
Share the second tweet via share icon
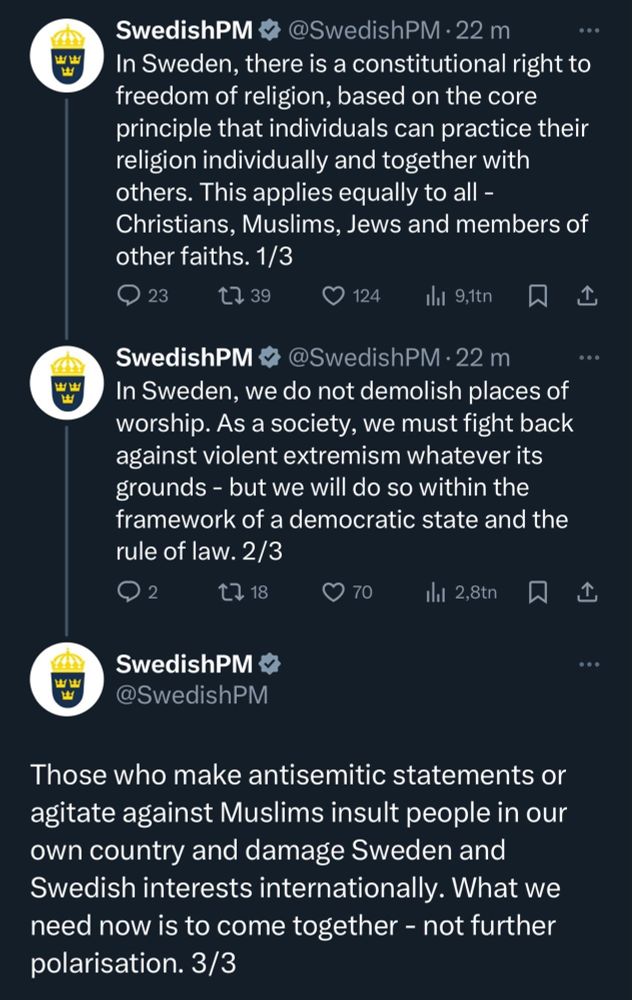click(x=587, y=592)
